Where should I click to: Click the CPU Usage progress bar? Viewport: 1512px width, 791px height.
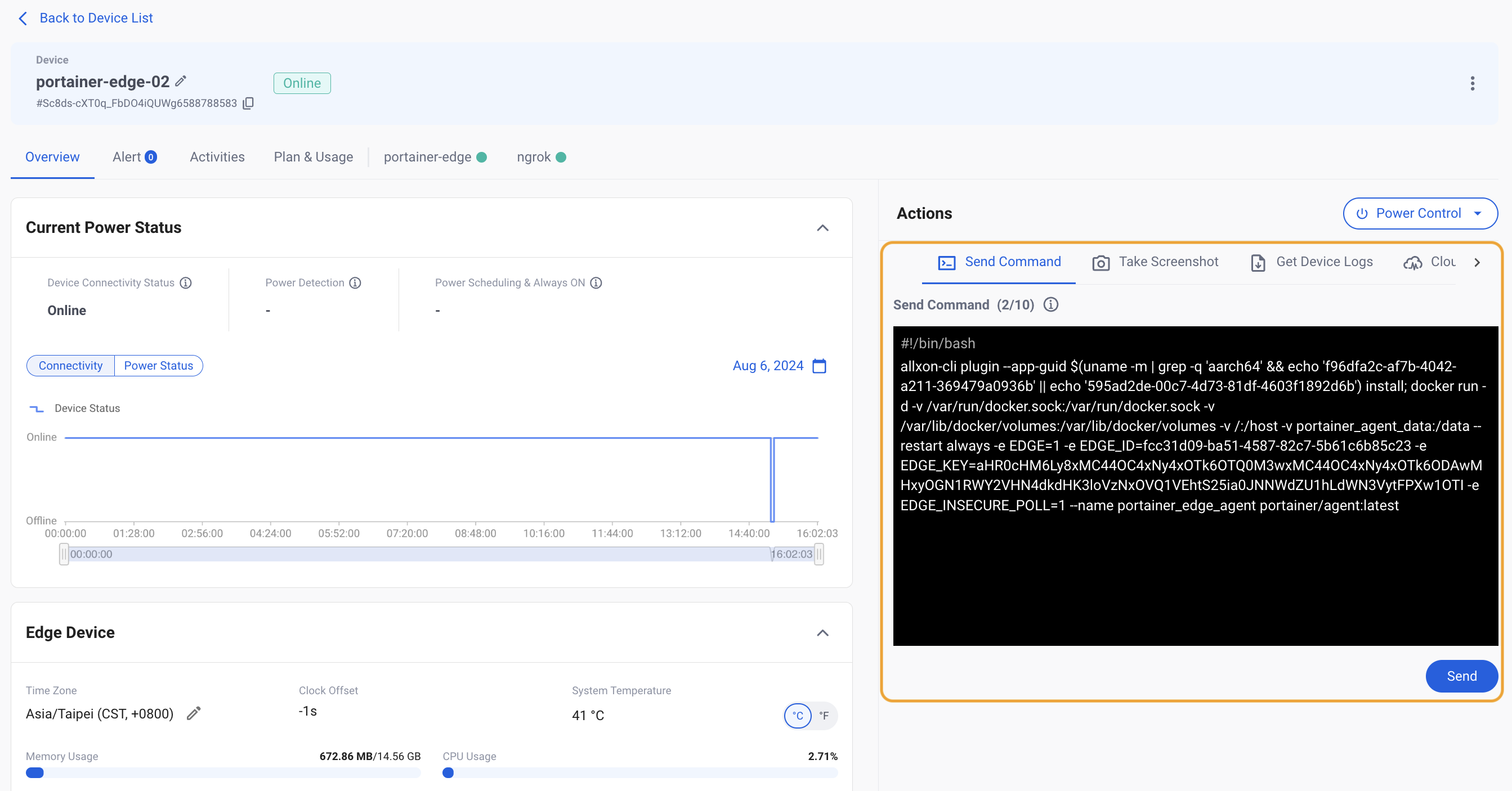click(640, 772)
